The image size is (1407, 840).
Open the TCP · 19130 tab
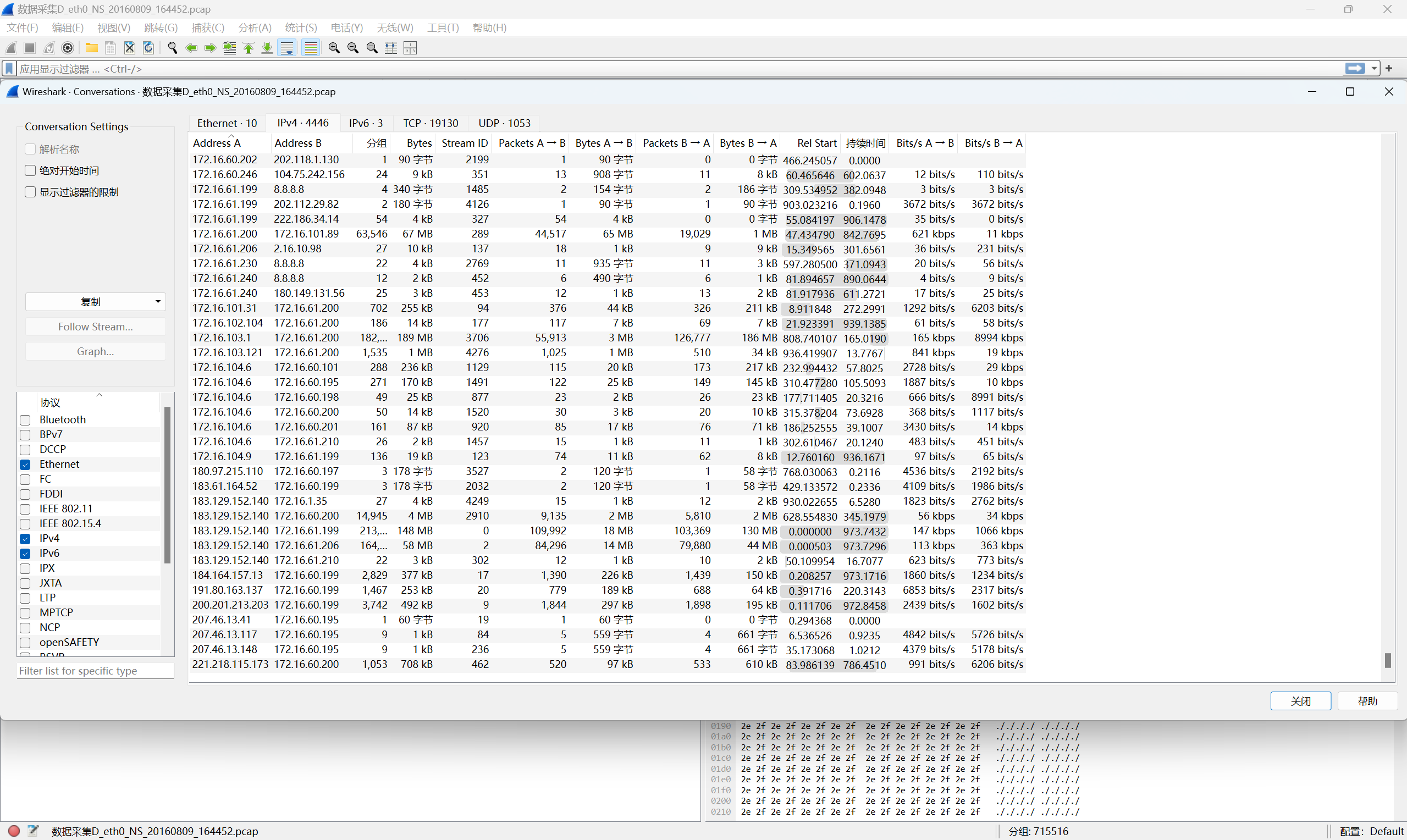click(431, 123)
